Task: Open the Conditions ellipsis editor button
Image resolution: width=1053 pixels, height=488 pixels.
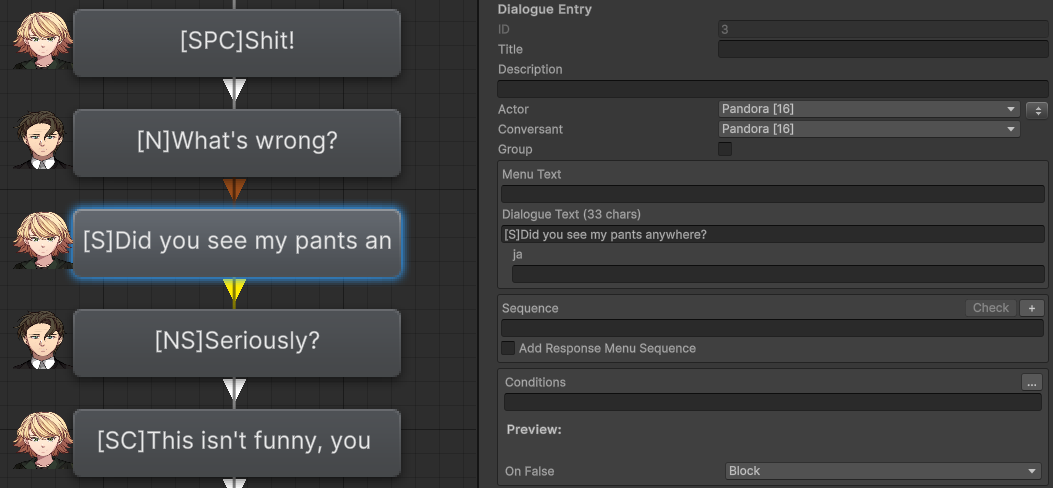Action: (1032, 382)
